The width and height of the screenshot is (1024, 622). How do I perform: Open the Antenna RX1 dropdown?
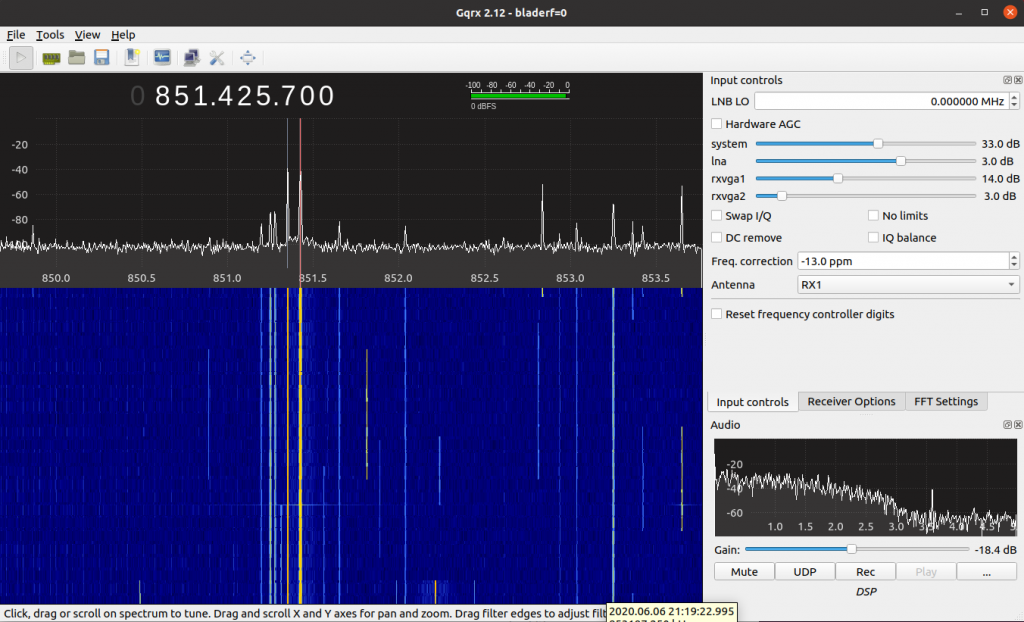point(908,285)
